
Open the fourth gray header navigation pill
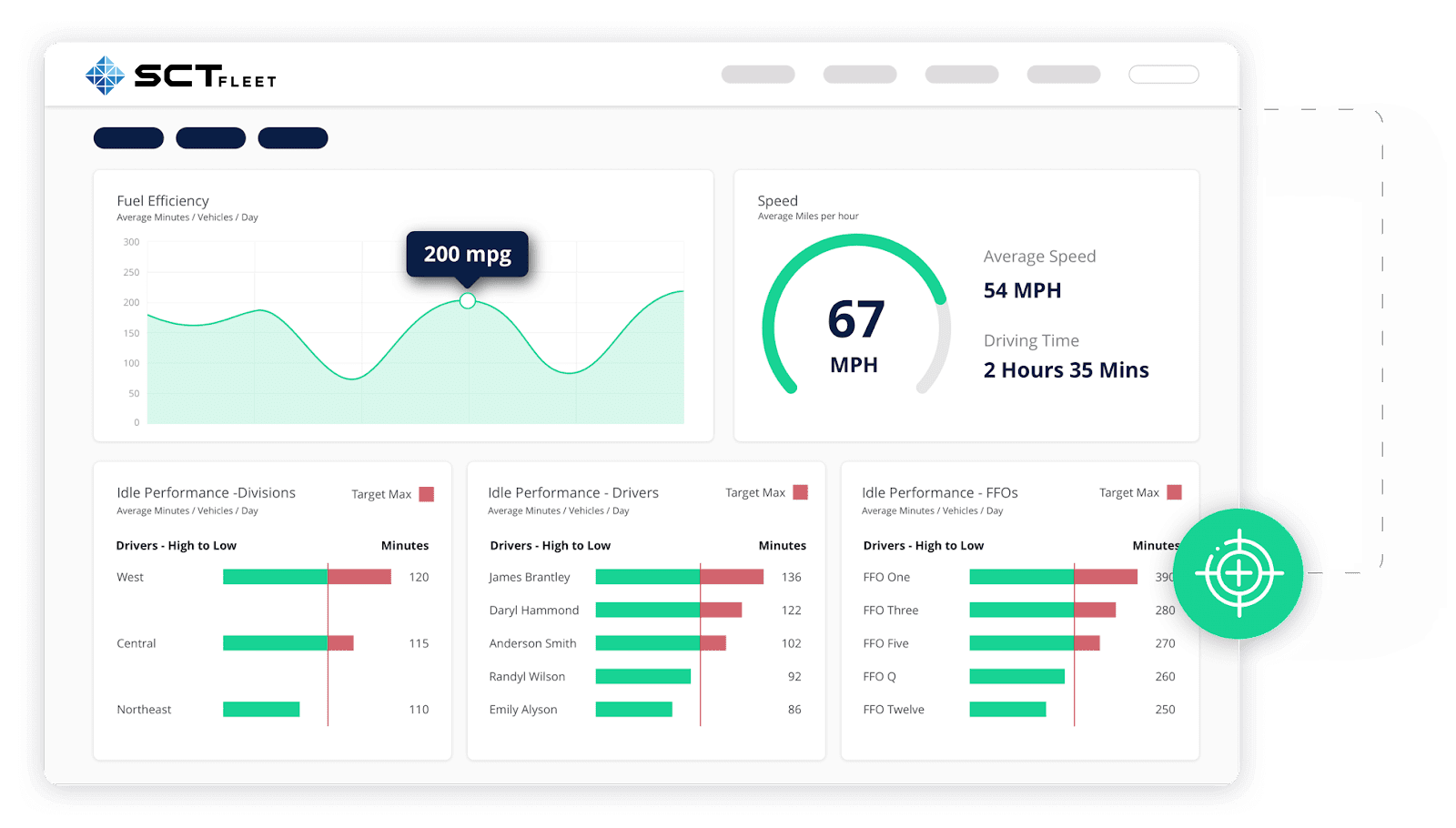[x=1064, y=75]
